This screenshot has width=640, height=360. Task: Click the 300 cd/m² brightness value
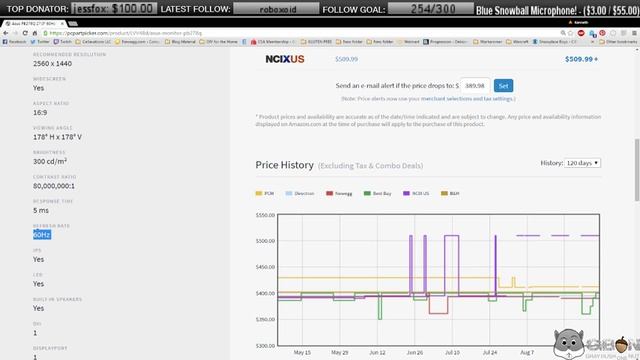tap(50, 161)
